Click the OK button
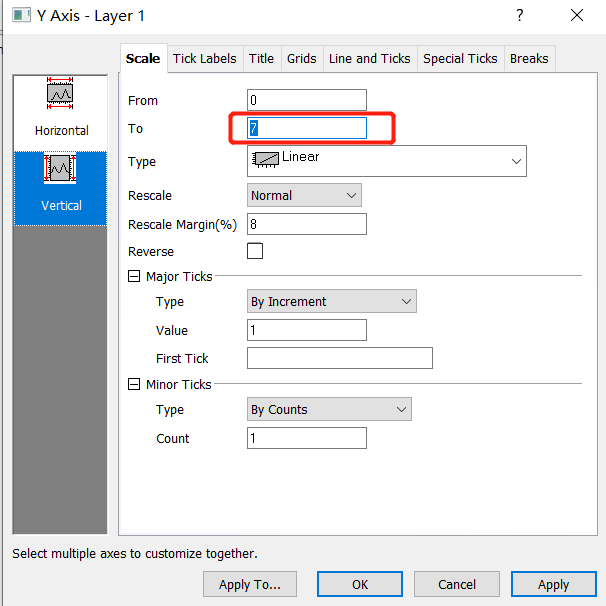 (x=360, y=584)
